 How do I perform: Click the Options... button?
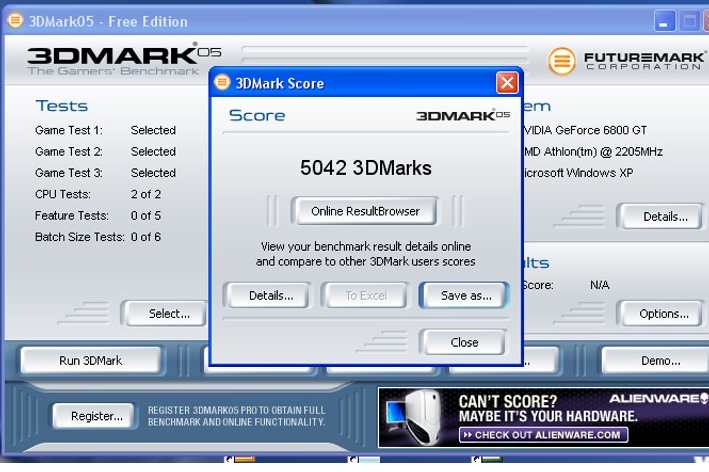pyautogui.click(x=662, y=314)
